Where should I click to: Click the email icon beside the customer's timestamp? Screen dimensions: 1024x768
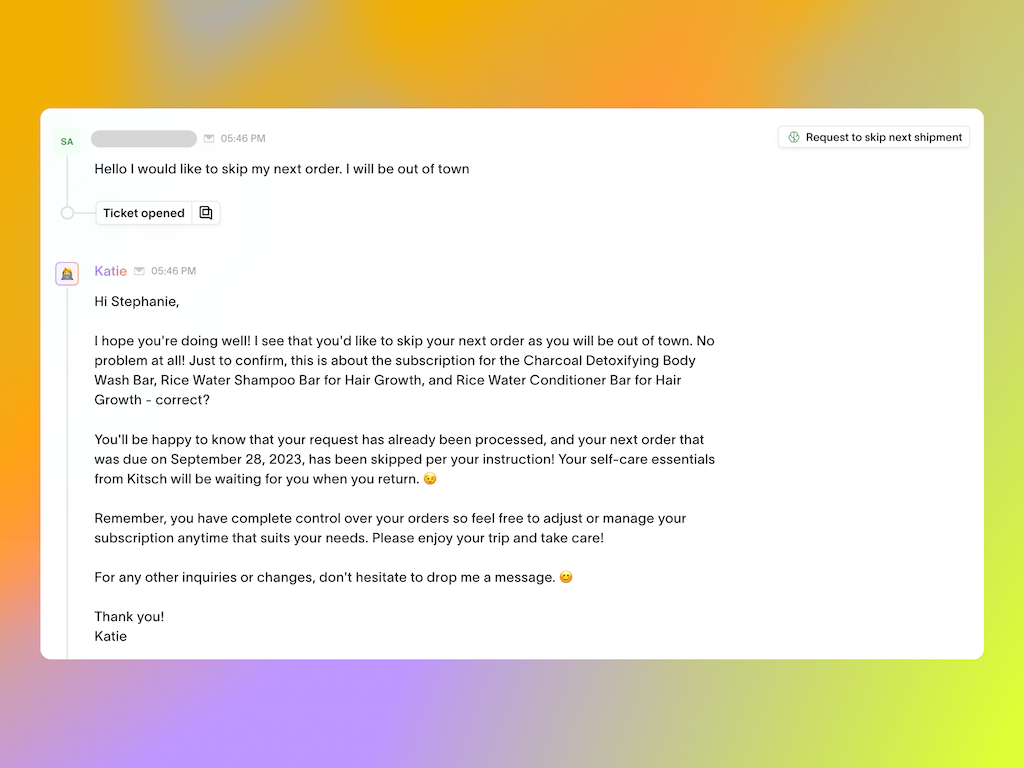[x=209, y=139]
